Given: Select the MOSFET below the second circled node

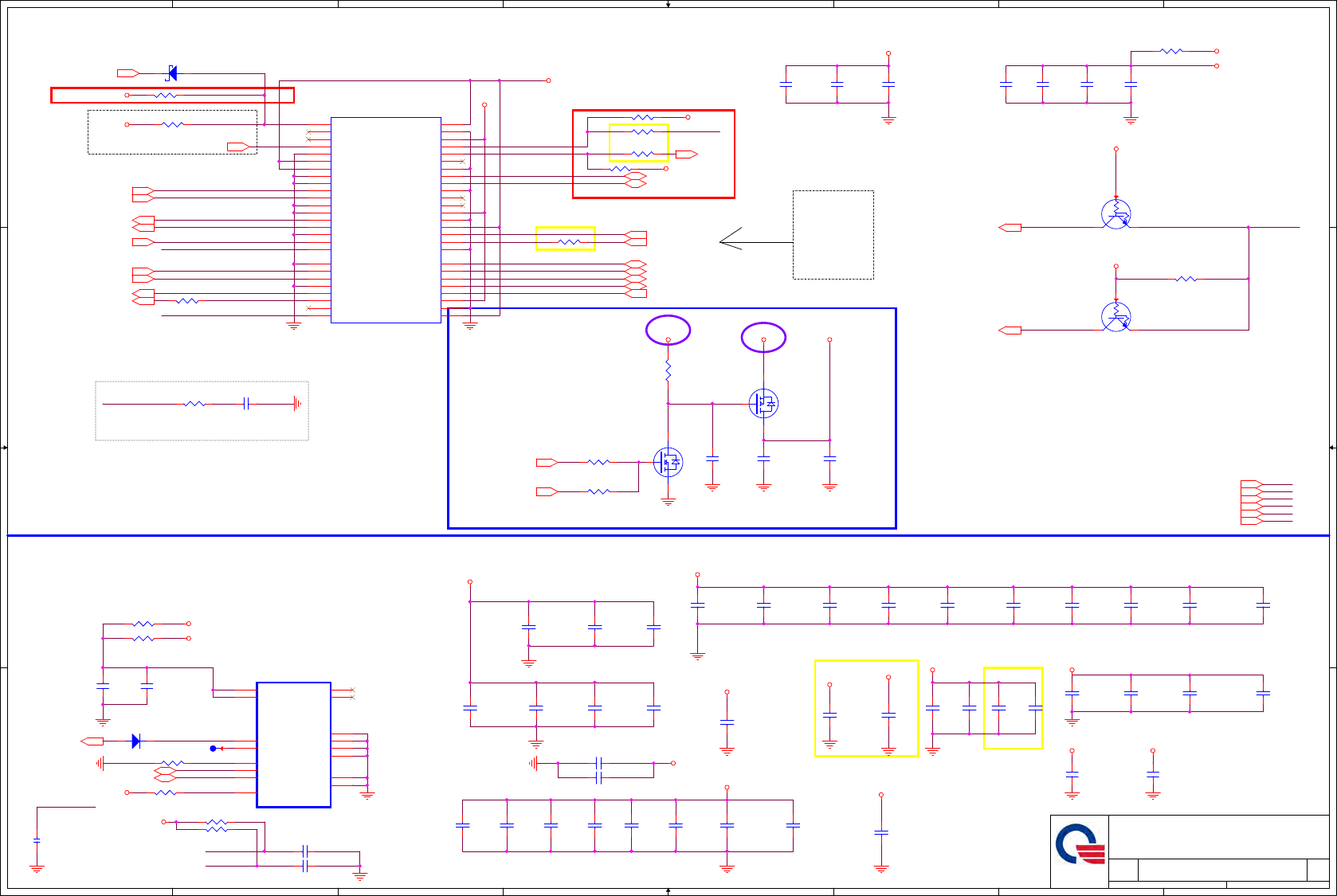Looking at the screenshot, I should 763,403.
